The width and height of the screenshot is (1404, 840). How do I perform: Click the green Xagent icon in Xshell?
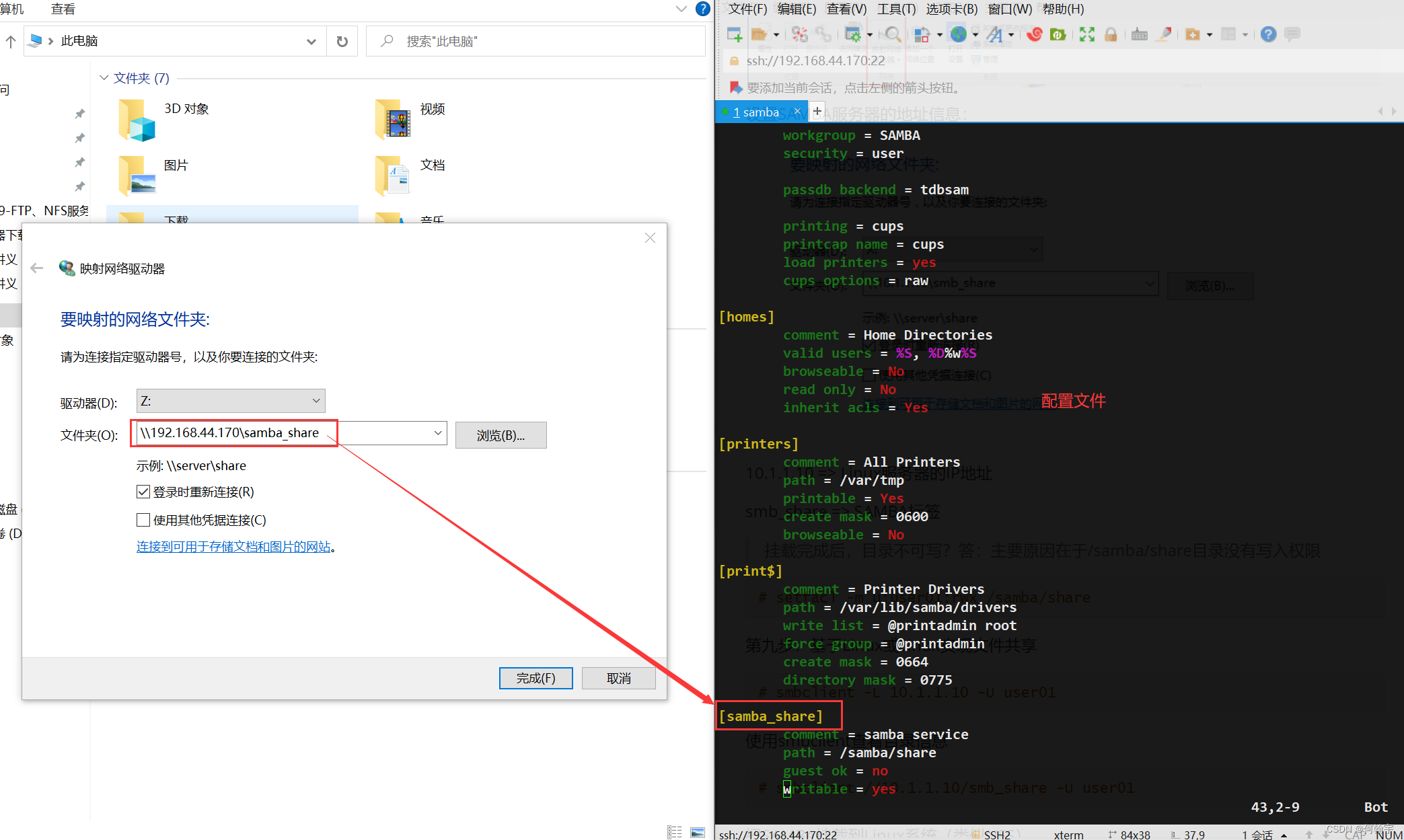[x=1058, y=34]
